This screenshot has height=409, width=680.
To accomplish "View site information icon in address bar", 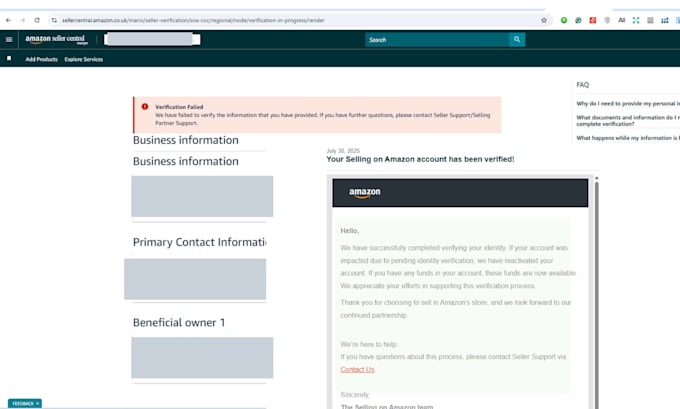I will point(54,20).
